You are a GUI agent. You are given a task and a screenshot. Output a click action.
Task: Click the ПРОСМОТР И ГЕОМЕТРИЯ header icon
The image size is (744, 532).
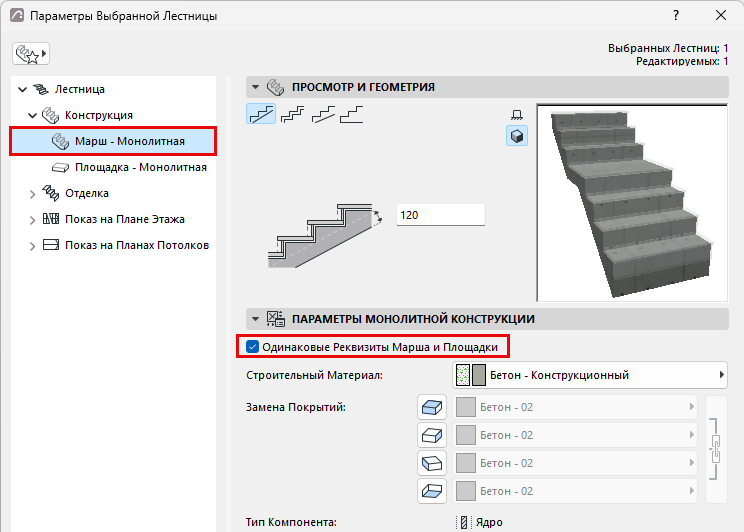275,87
